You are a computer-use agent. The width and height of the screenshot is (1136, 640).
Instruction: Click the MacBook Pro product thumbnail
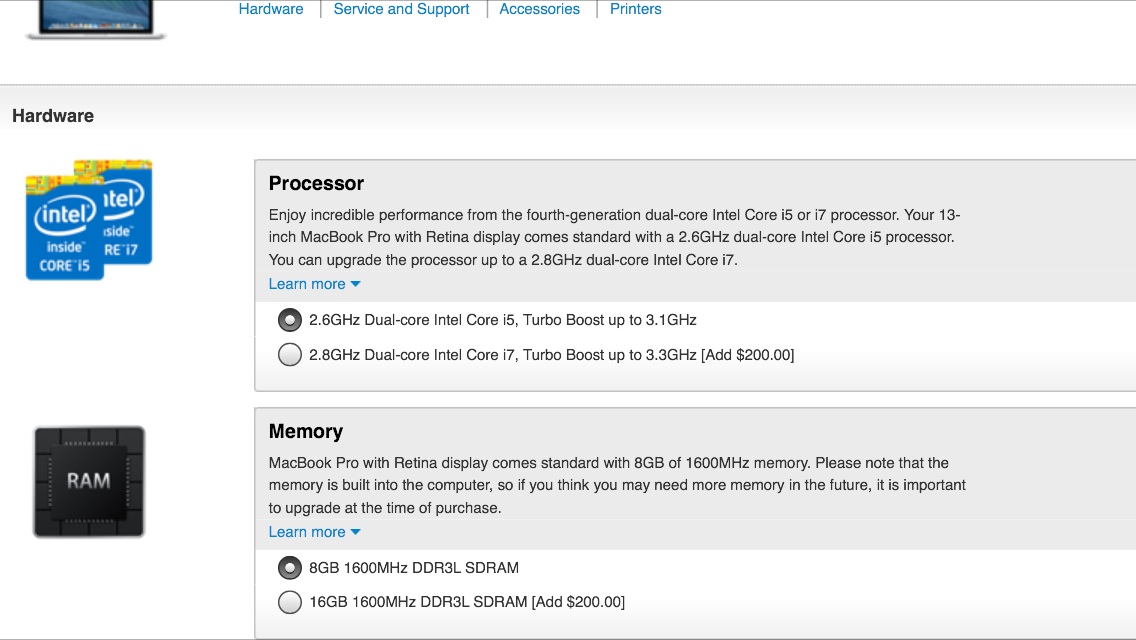click(x=96, y=18)
